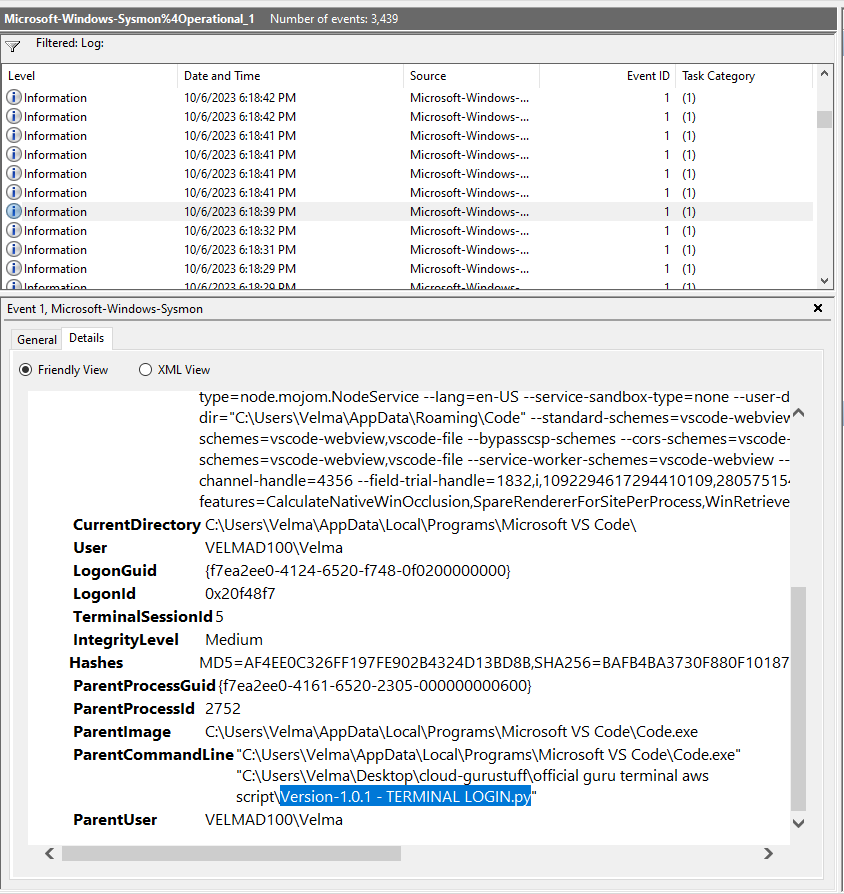Click event list scroll up arrow
Screen dimensions: 844x894
(x=824, y=74)
